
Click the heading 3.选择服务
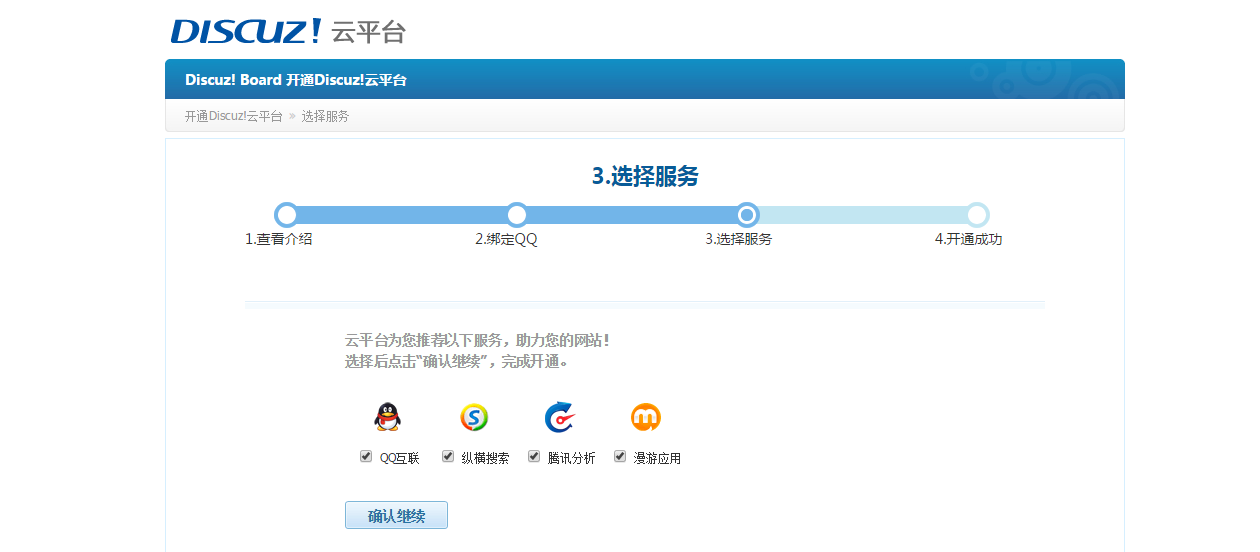tap(645, 177)
